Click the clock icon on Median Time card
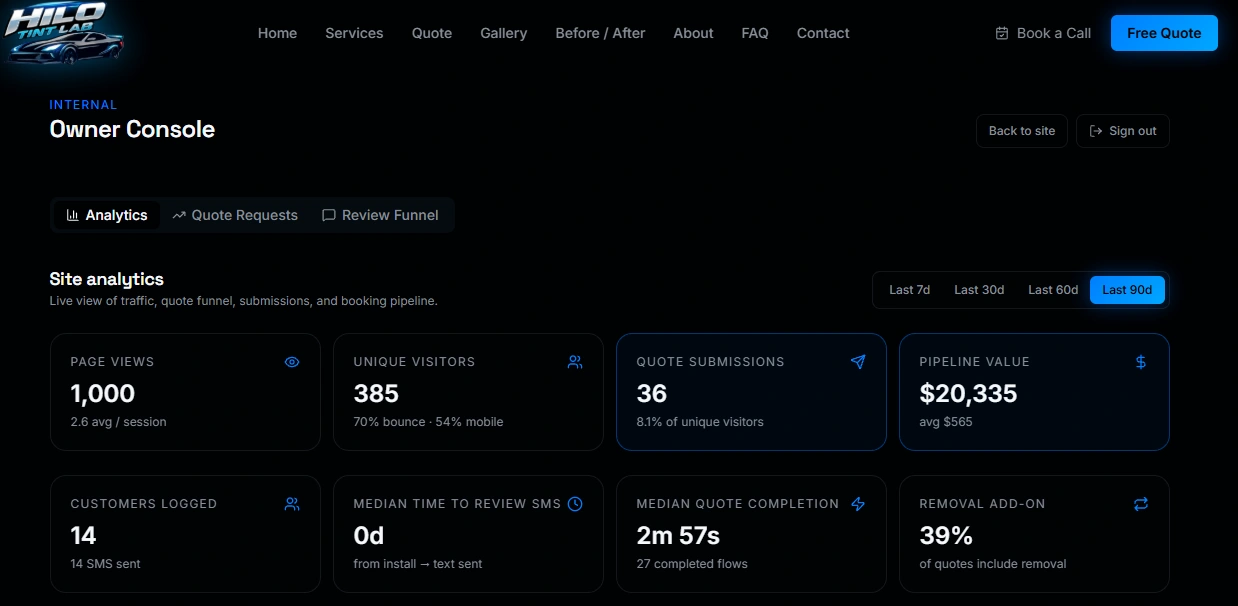The height and width of the screenshot is (606, 1238). 575,504
